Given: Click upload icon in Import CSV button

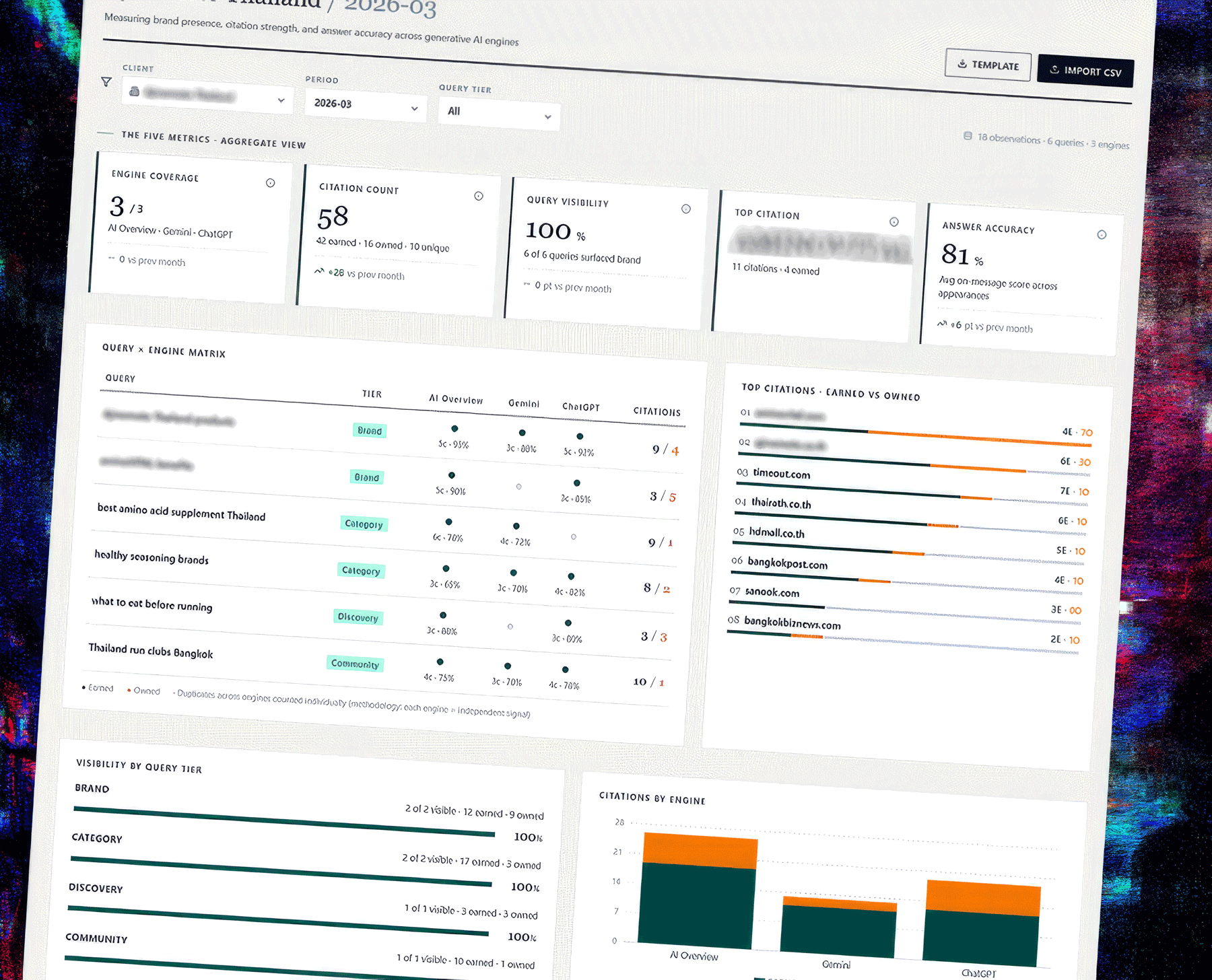Looking at the screenshot, I should pyautogui.click(x=1054, y=69).
